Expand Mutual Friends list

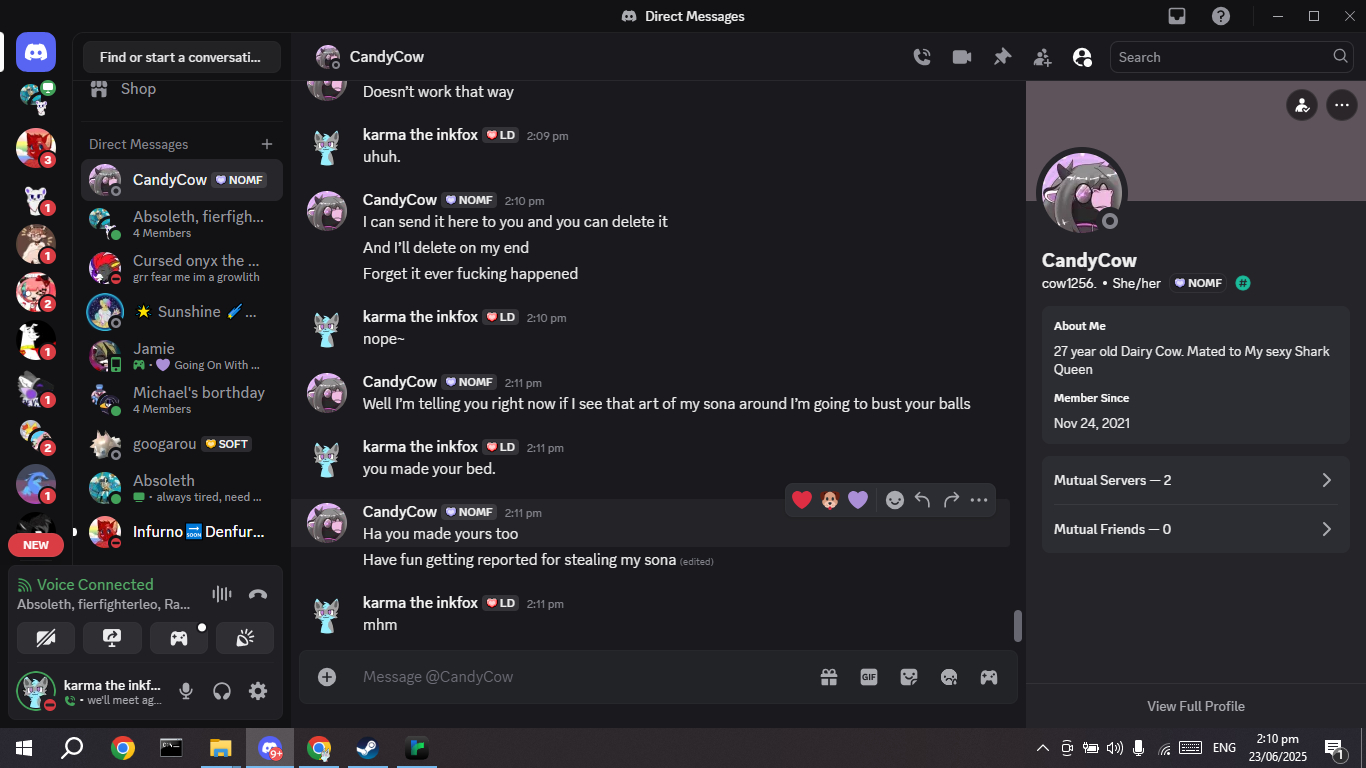click(x=1195, y=529)
